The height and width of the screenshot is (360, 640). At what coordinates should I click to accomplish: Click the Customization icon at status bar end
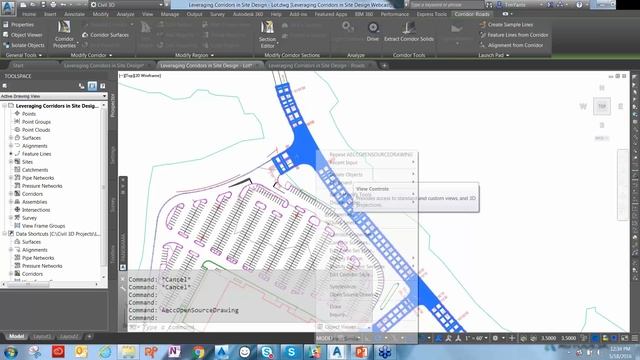[635, 338]
